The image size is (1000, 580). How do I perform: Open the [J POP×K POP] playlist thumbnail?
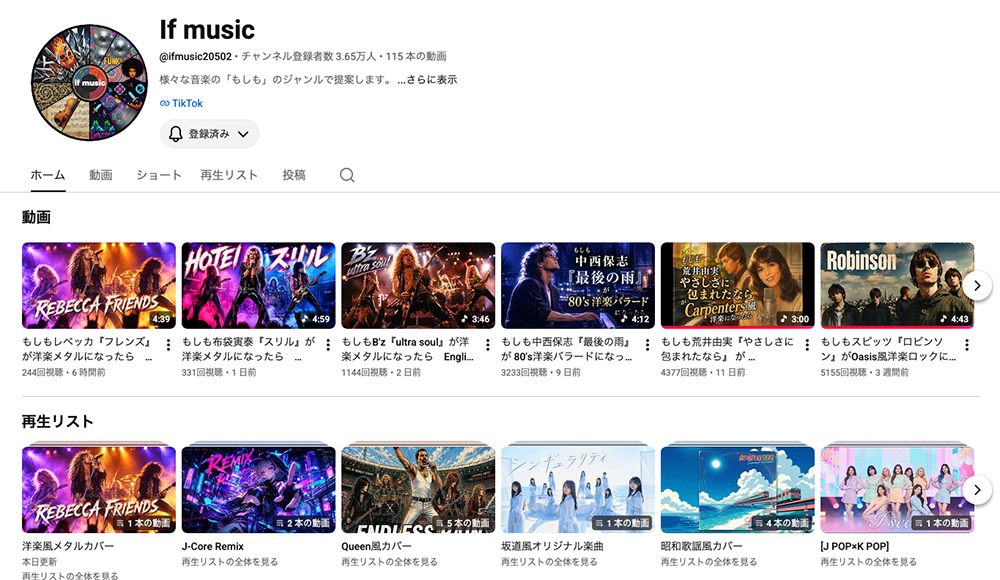tap(897, 489)
